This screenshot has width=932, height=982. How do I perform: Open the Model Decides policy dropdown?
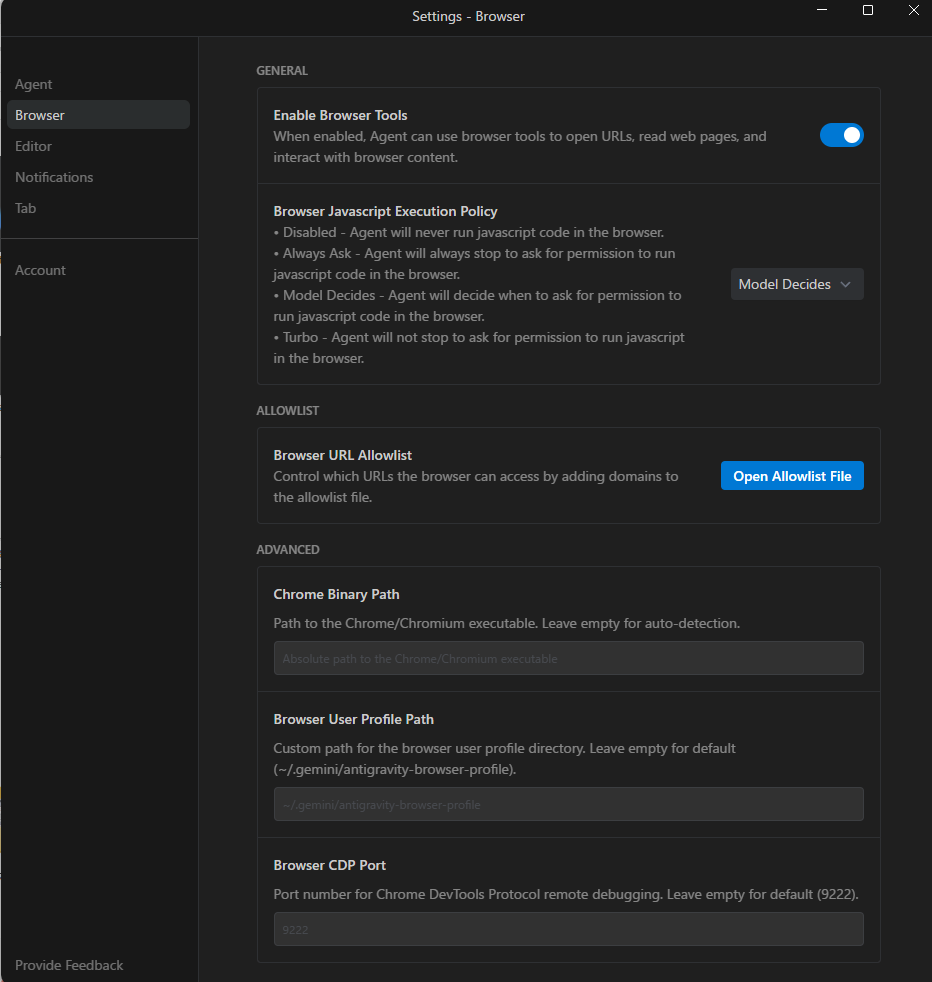coord(796,284)
